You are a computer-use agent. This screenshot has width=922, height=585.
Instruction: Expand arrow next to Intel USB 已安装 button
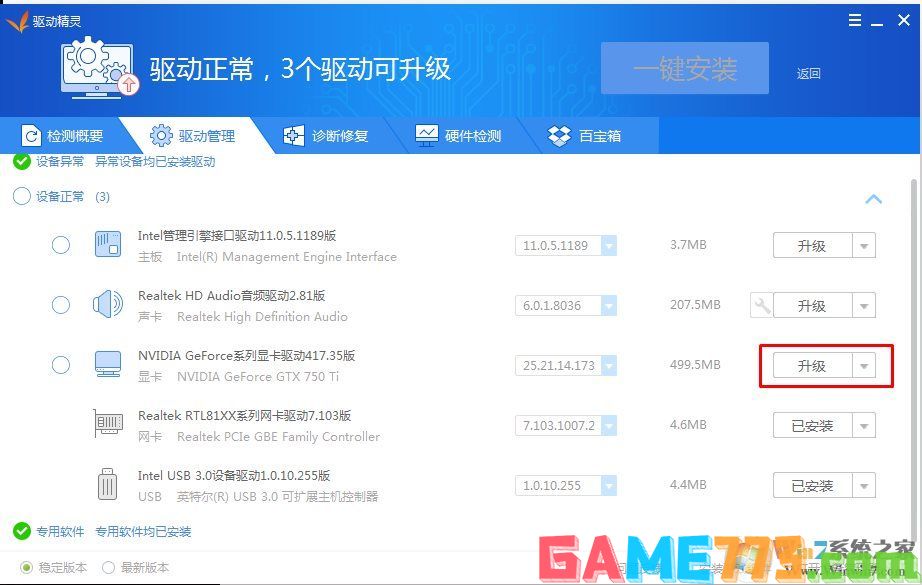[864, 486]
